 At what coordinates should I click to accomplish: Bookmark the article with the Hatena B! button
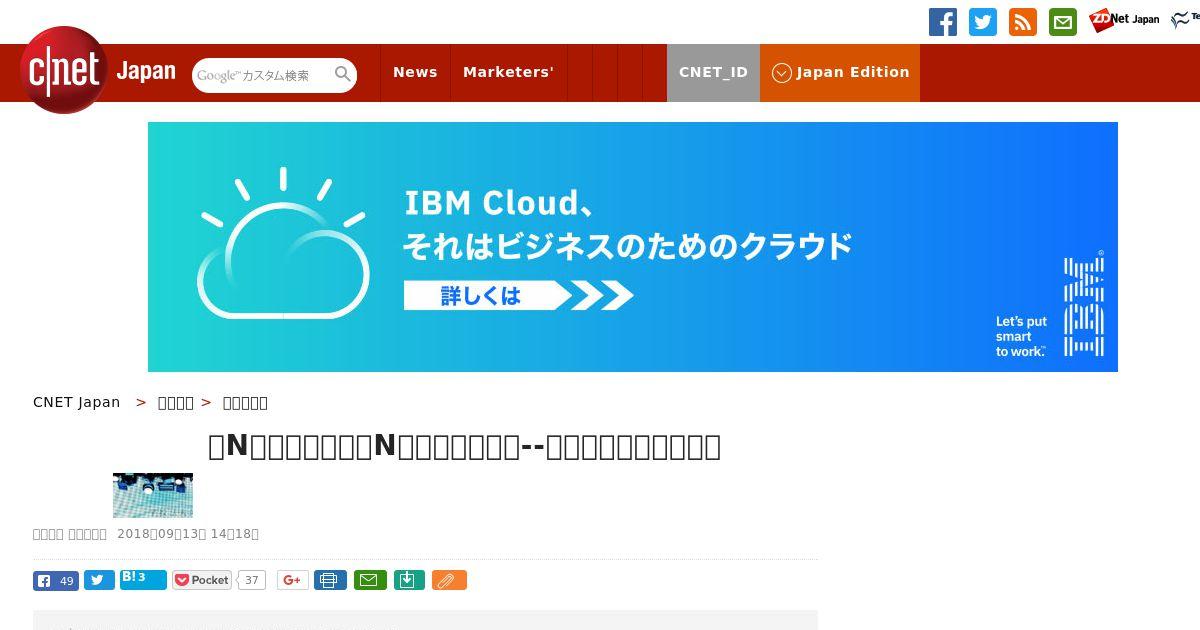143,579
